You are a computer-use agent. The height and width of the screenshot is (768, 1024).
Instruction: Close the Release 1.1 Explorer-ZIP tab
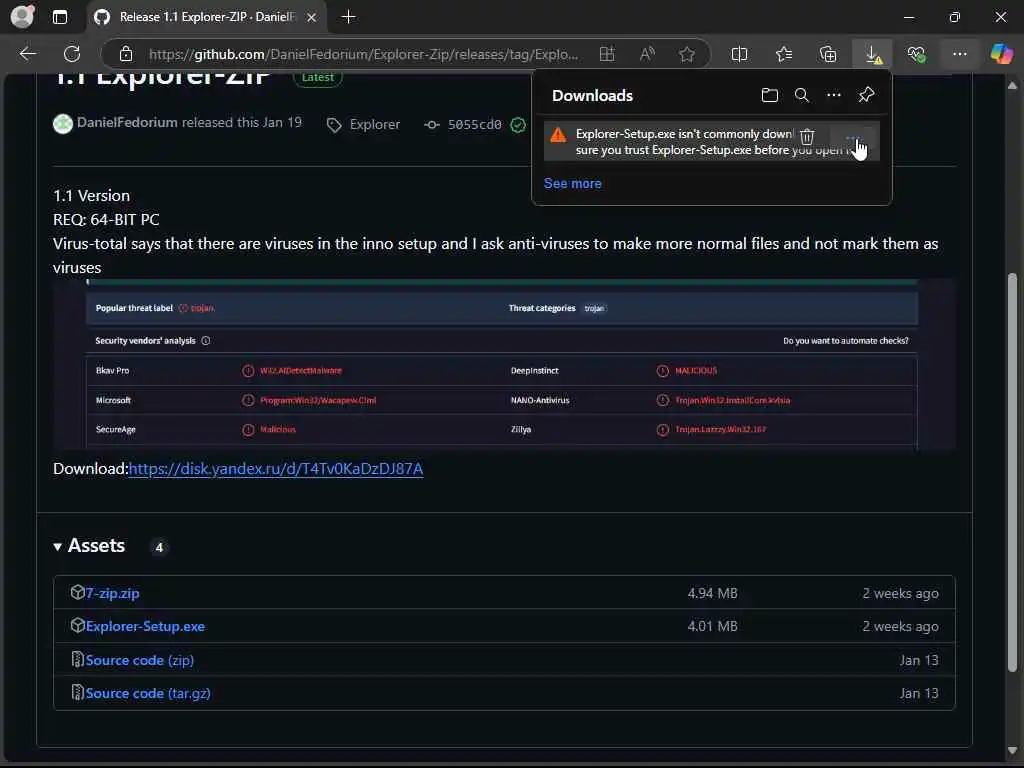pos(312,17)
